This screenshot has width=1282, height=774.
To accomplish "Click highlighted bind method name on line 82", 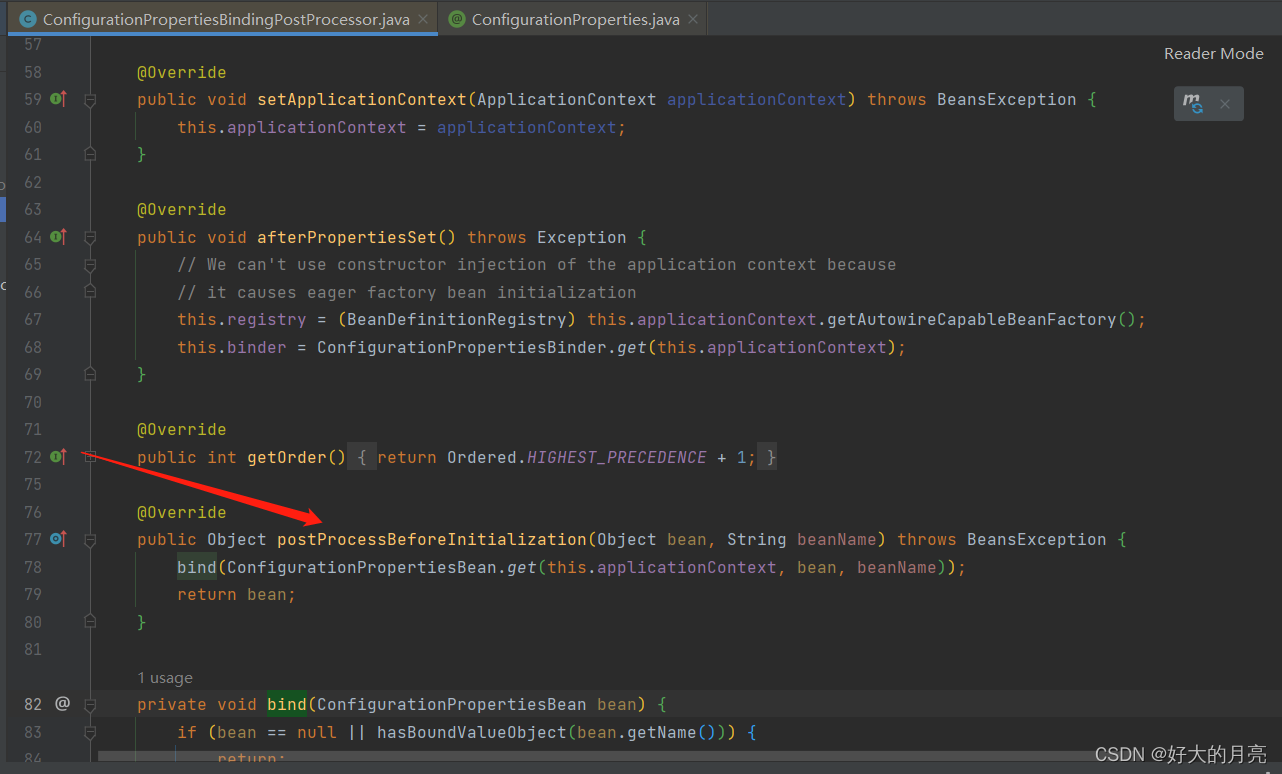I will pos(287,704).
